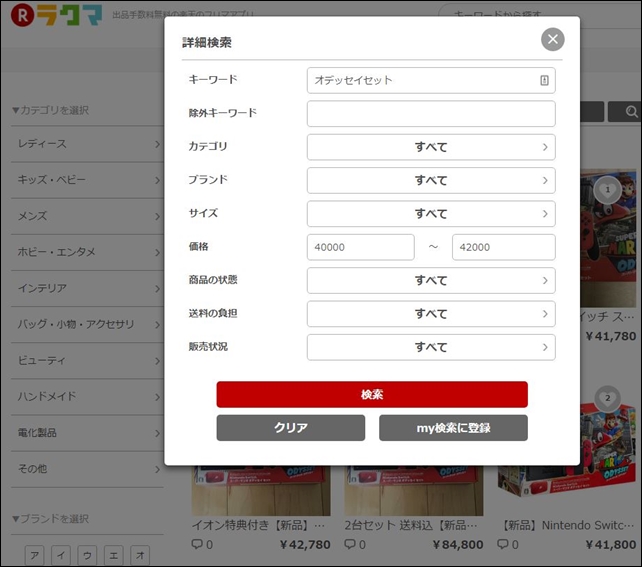The image size is (642, 567).
Task: Open the 送料の負担 selector
Action: pos(431,314)
